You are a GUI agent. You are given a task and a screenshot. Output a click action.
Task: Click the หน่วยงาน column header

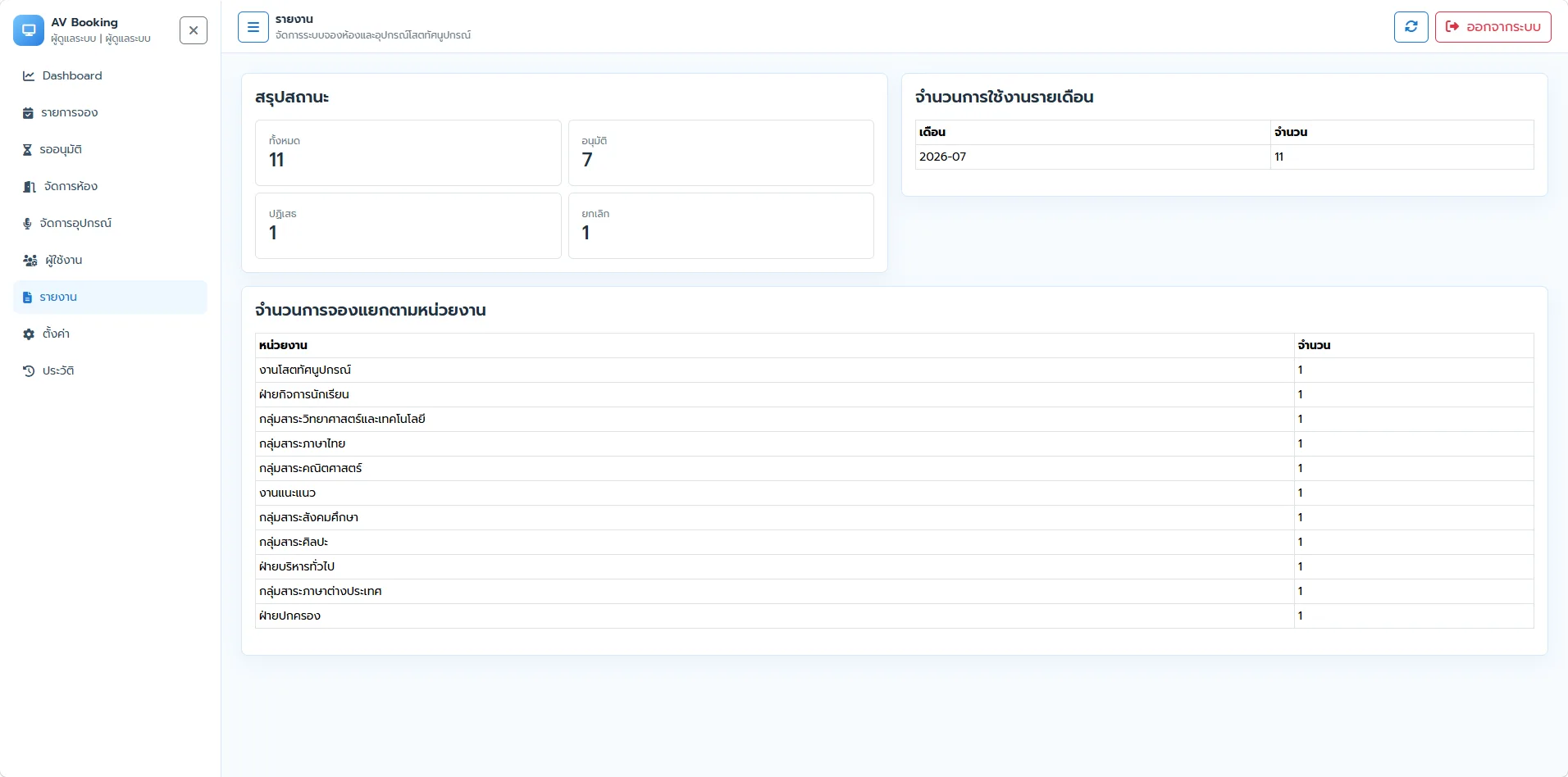774,345
